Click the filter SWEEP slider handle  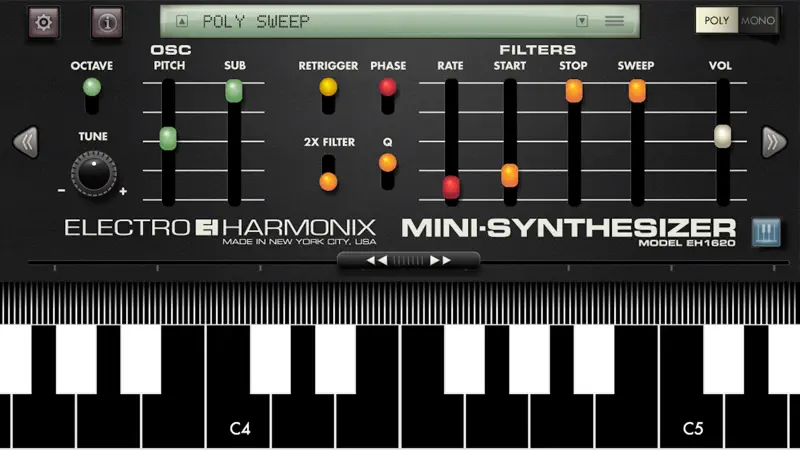[x=637, y=91]
